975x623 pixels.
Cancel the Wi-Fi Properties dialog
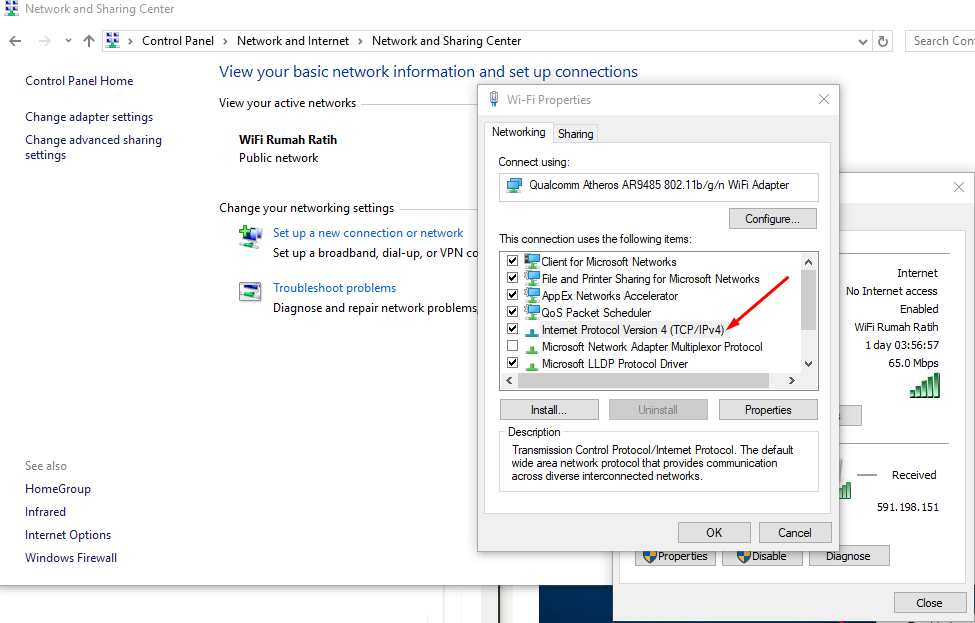(795, 533)
